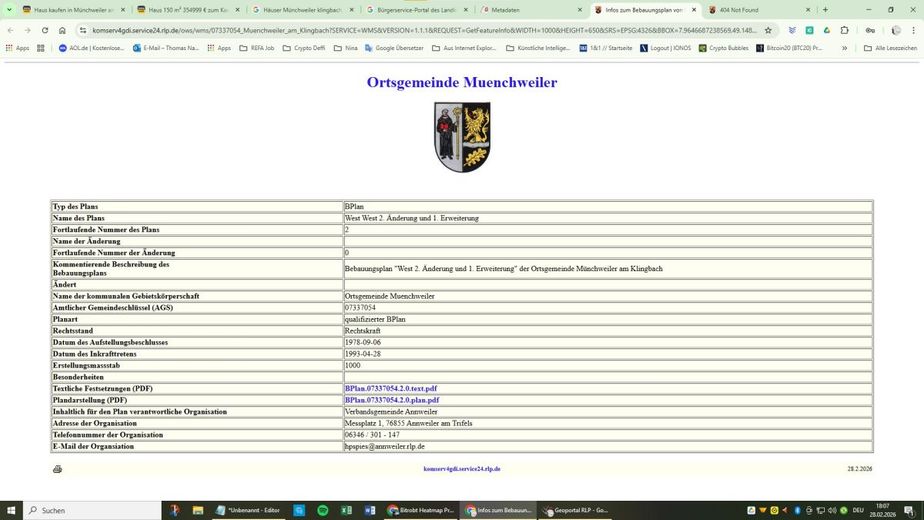This screenshot has height=520, width=924.
Task: Reload the page with the refresh icon
Action: click(45, 30)
